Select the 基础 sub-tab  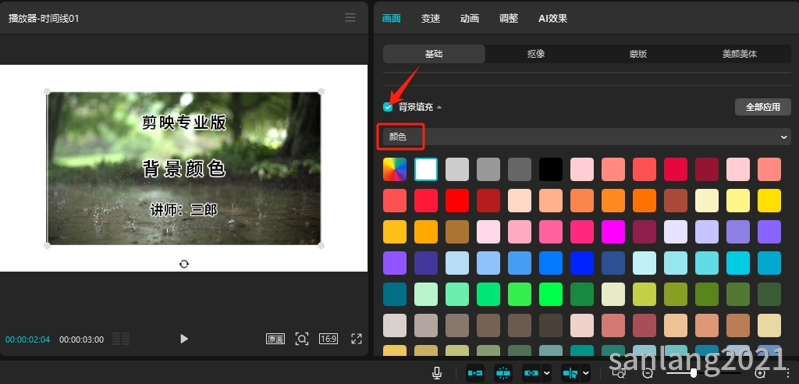[x=434, y=53]
